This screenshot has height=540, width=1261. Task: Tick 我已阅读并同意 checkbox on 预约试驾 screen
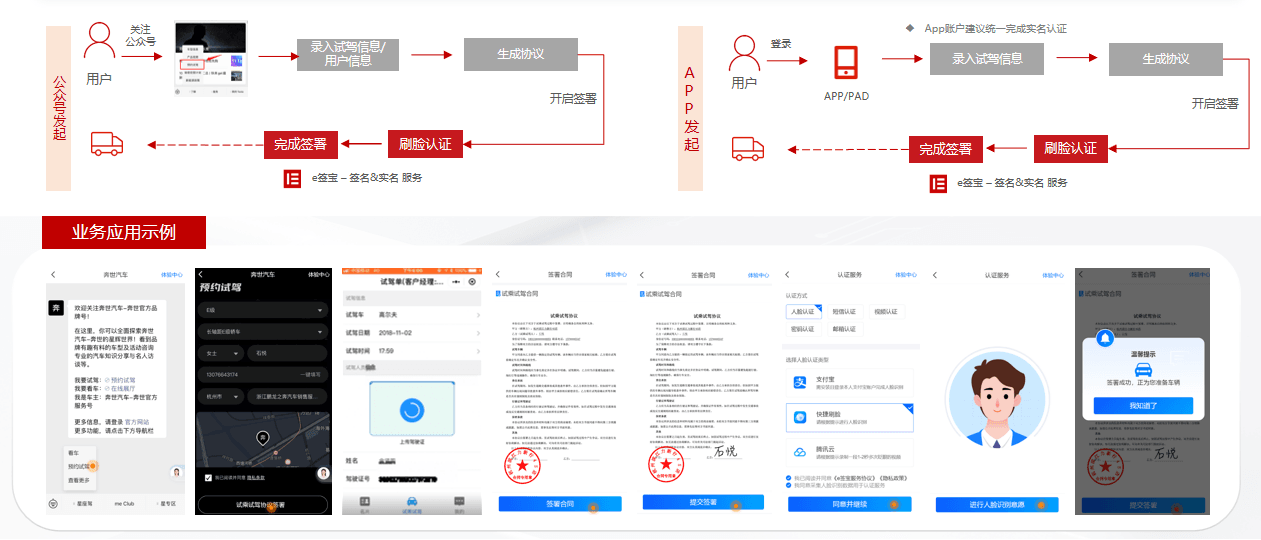point(207,477)
